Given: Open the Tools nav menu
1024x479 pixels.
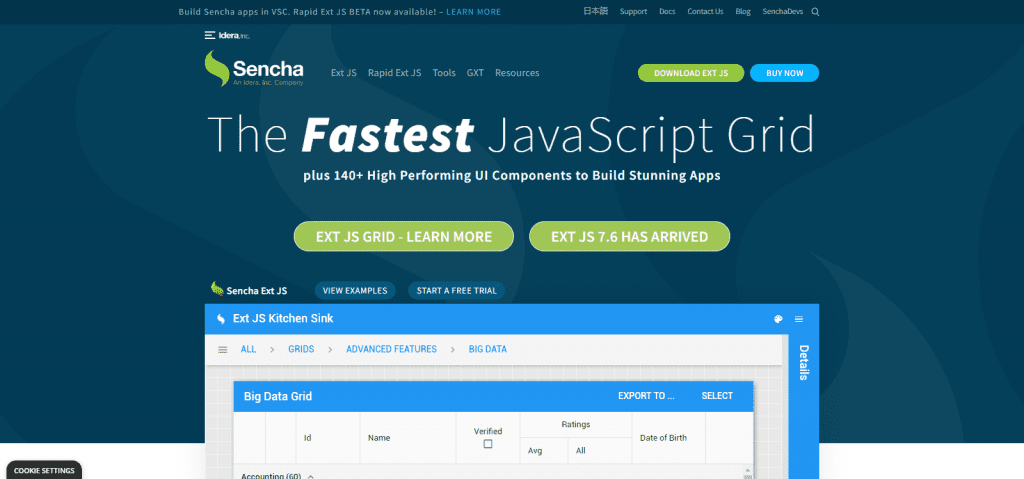Looking at the screenshot, I should [x=444, y=73].
